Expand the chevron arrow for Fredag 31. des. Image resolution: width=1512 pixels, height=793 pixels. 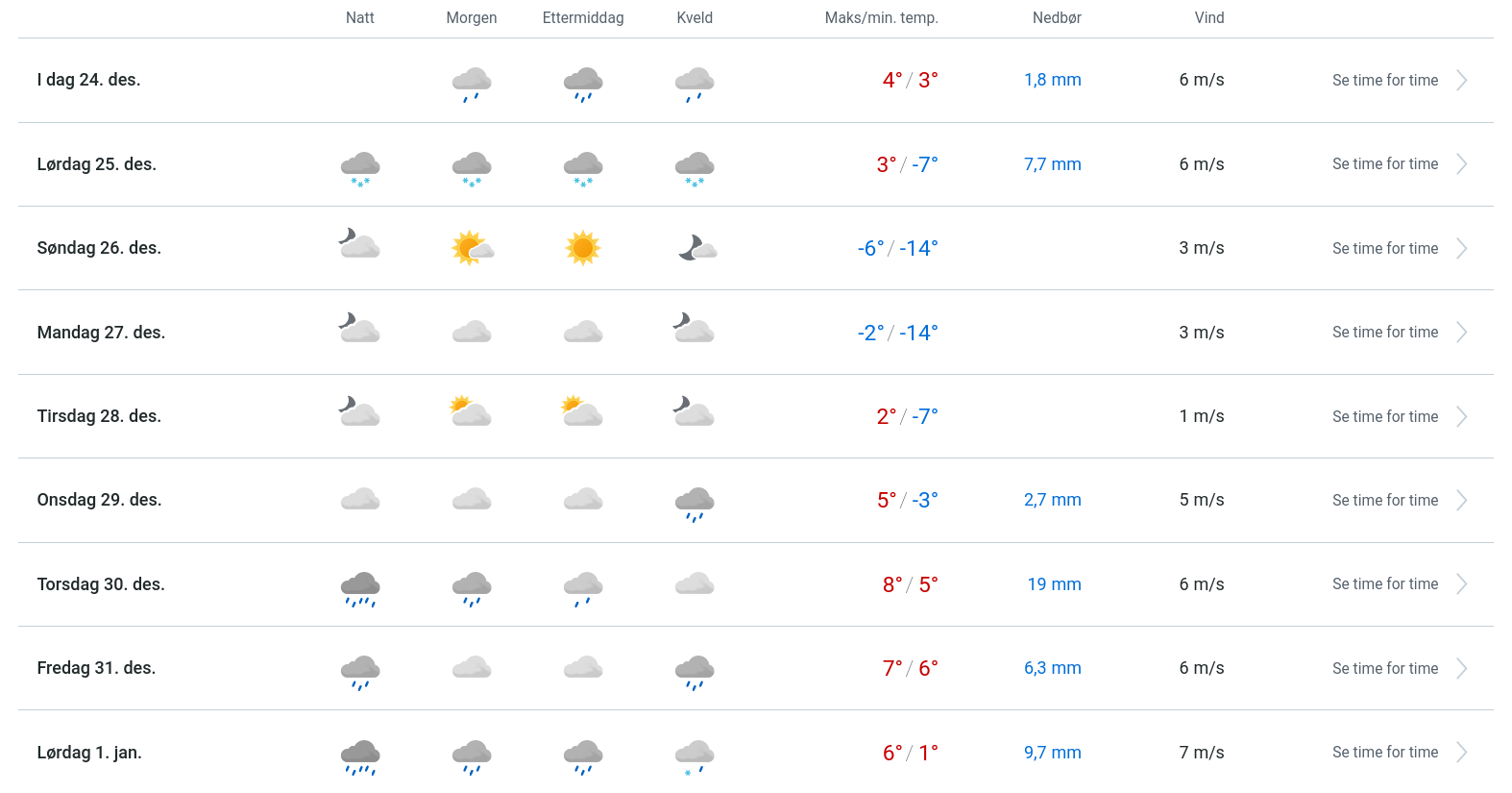click(x=1461, y=669)
